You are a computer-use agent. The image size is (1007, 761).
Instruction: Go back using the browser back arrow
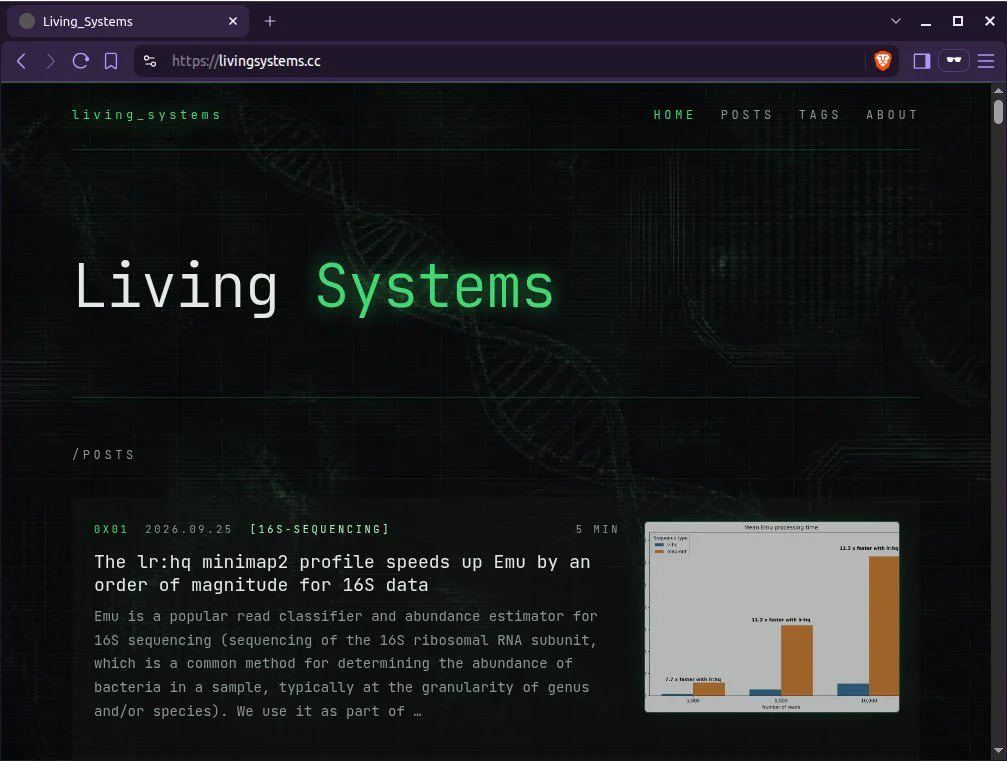21,61
